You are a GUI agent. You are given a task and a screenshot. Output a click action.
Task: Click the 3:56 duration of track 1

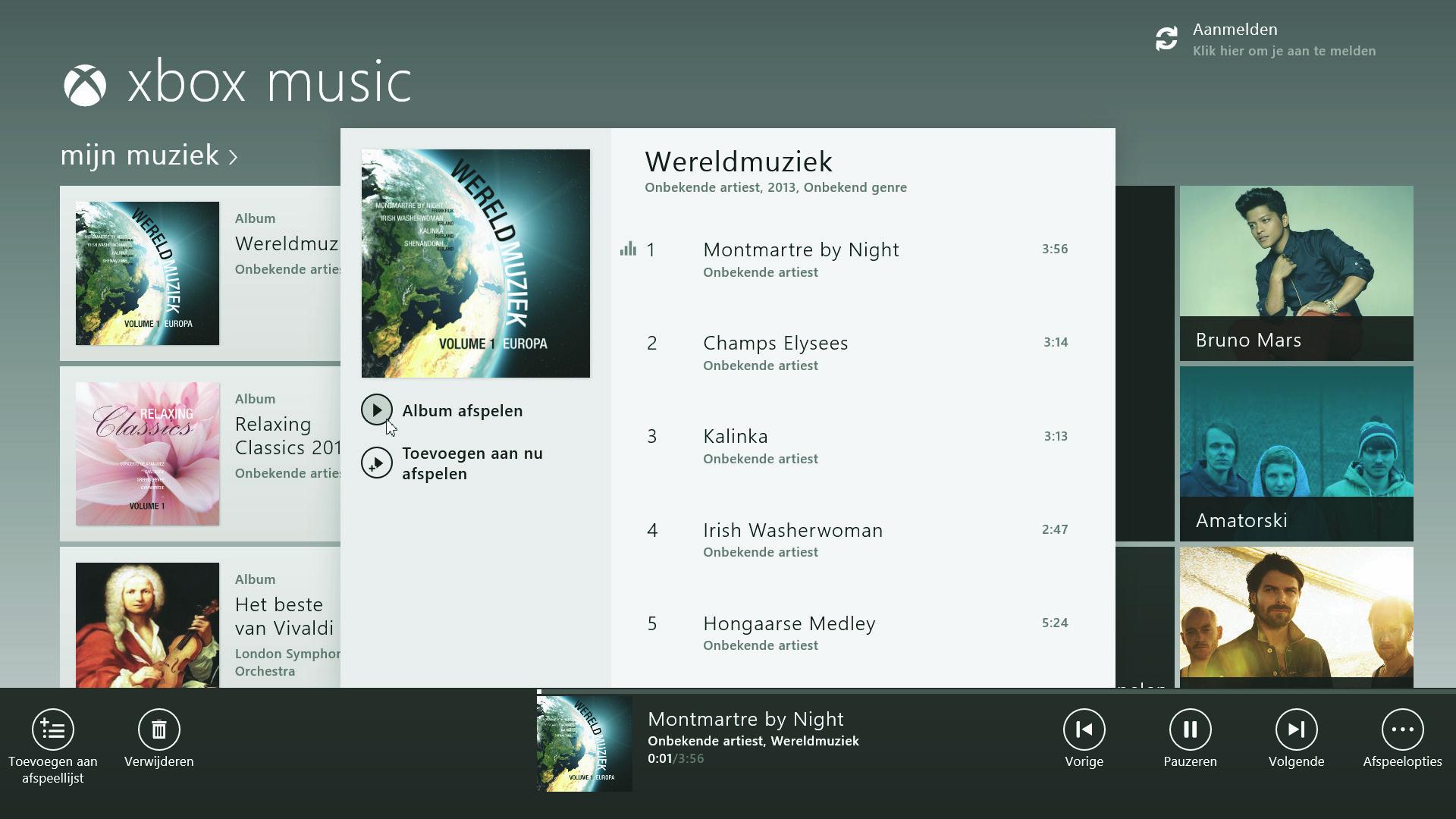pyautogui.click(x=1055, y=249)
